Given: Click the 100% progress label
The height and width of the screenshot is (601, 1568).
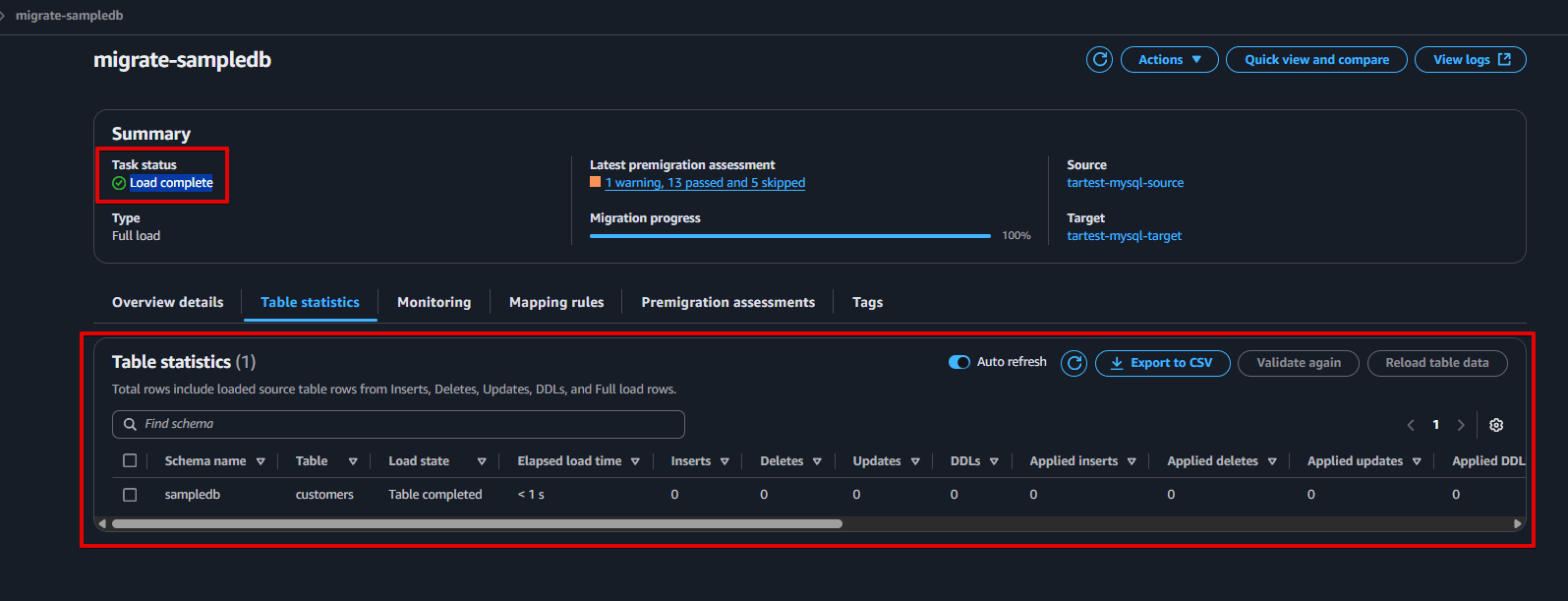Looking at the screenshot, I should 1016,236.
